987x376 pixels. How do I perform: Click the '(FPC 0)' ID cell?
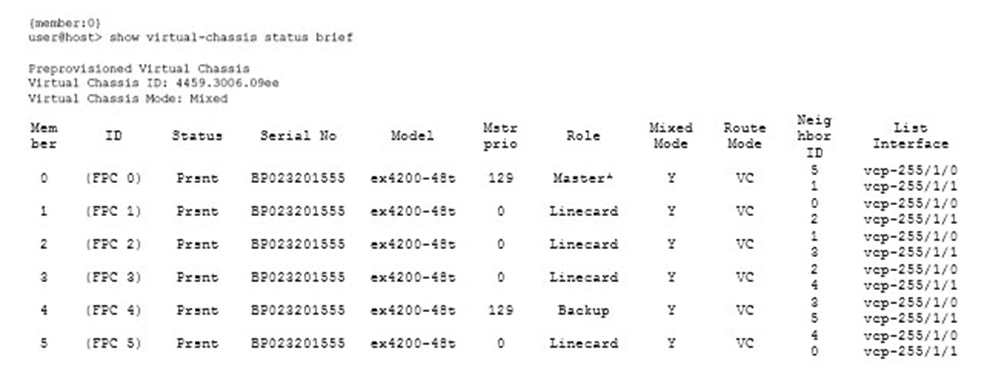click(x=113, y=178)
